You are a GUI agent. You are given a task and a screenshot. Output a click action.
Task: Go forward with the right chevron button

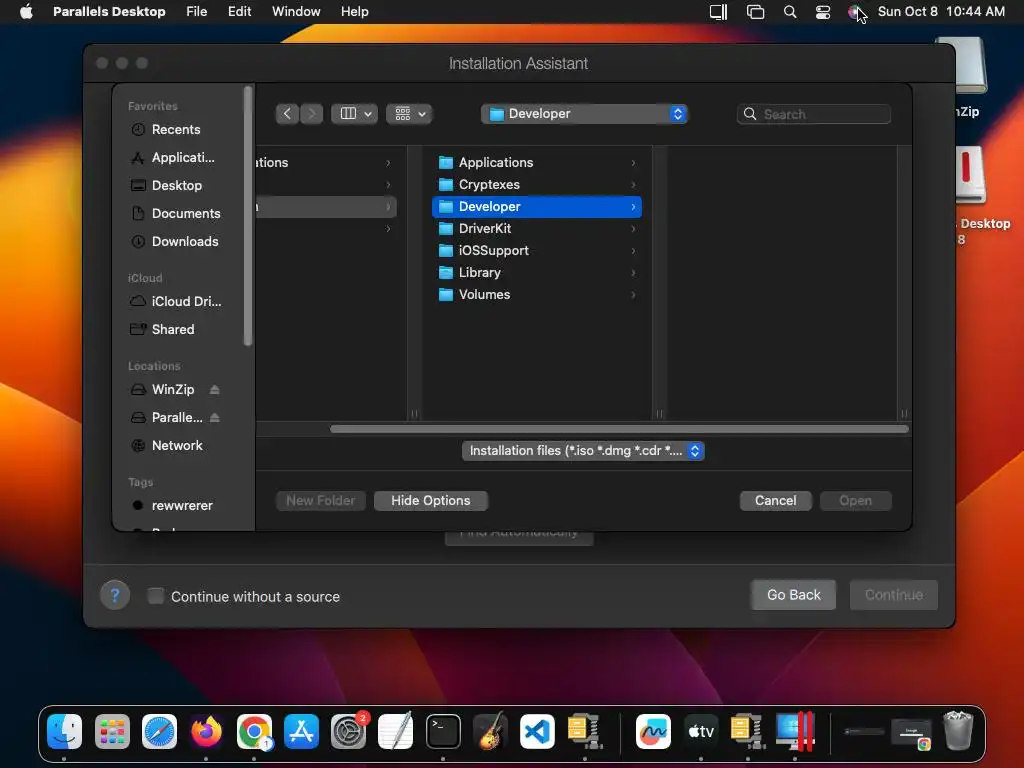(x=312, y=114)
